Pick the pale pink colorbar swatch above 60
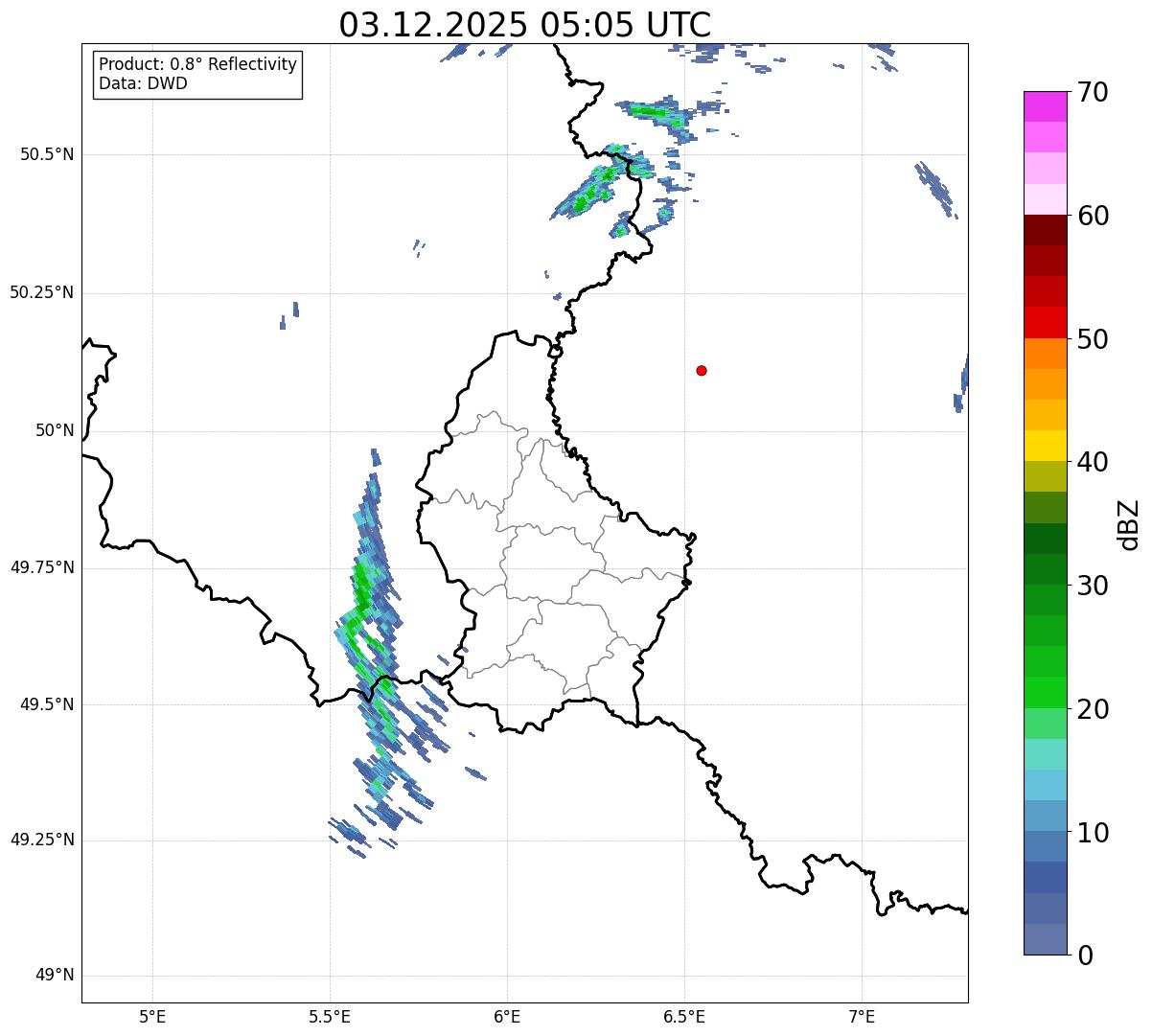 (x=1045, y=199)
